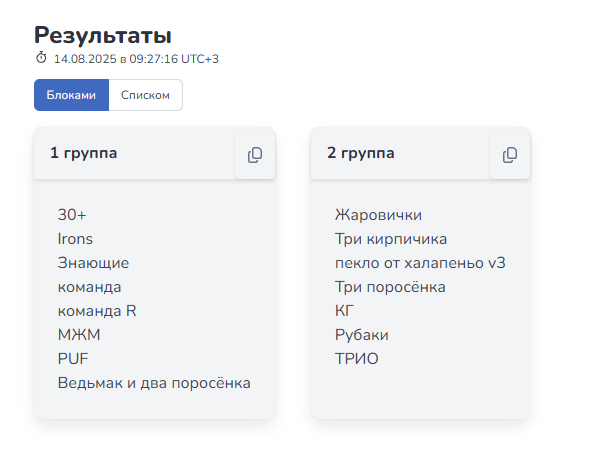Click the Три кирпичика entry
The image size is (608, 460).
[x=391, y=239]
